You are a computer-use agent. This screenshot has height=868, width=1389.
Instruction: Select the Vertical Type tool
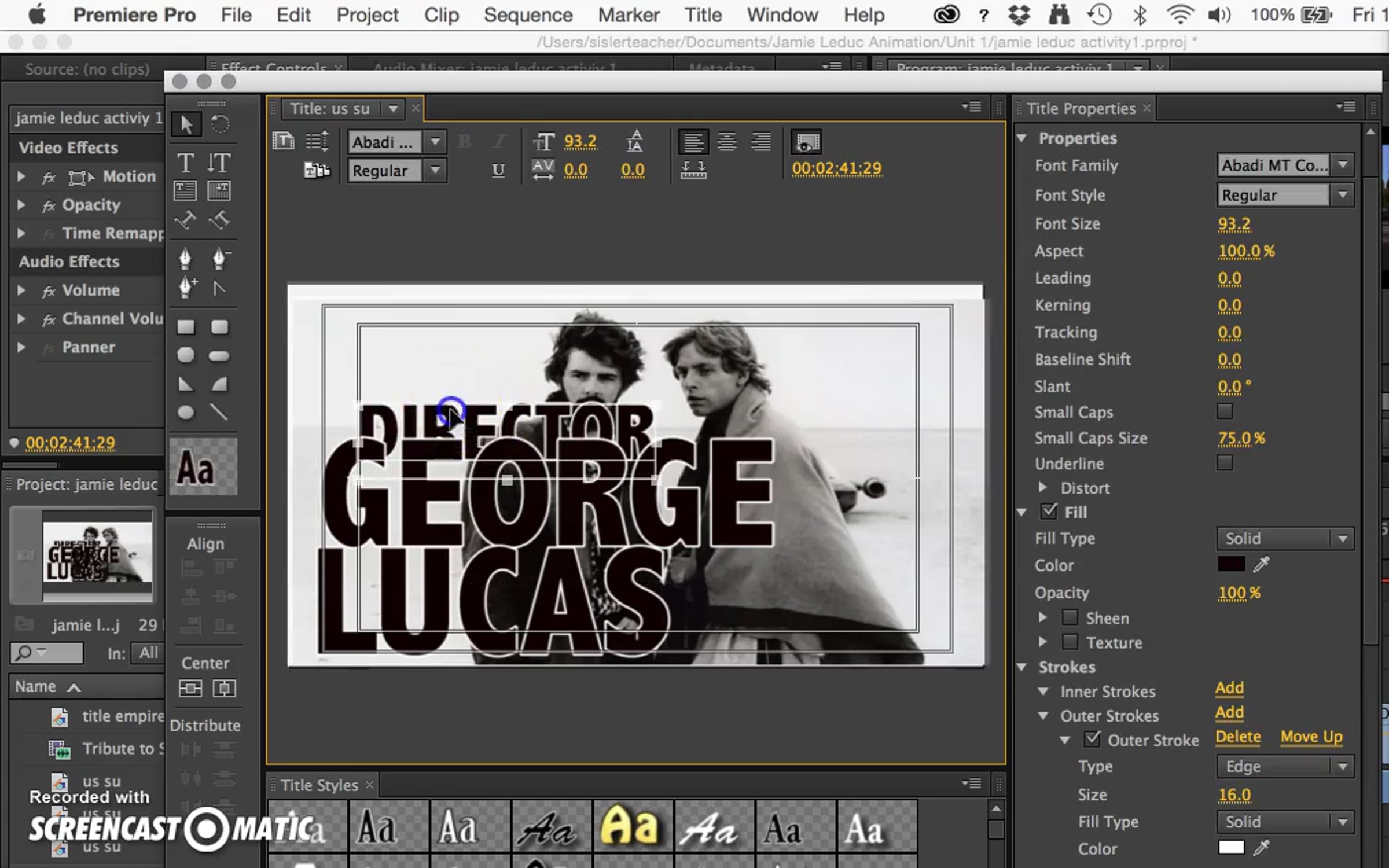click(x=219, y=163)
